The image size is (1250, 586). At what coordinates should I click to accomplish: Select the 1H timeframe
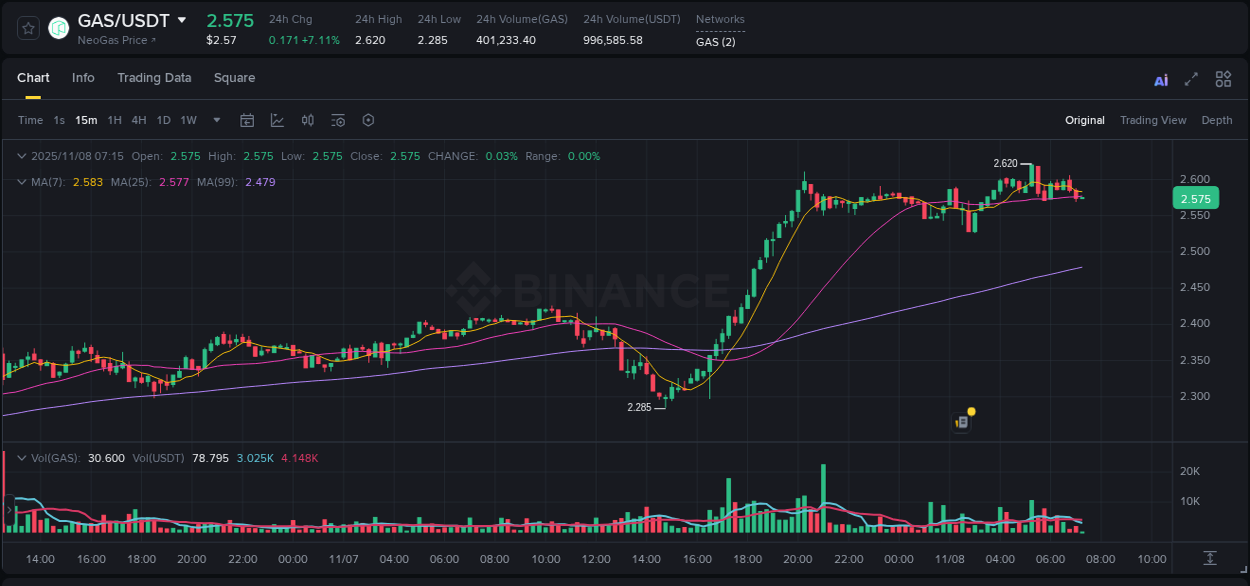[x=115, y=120]
